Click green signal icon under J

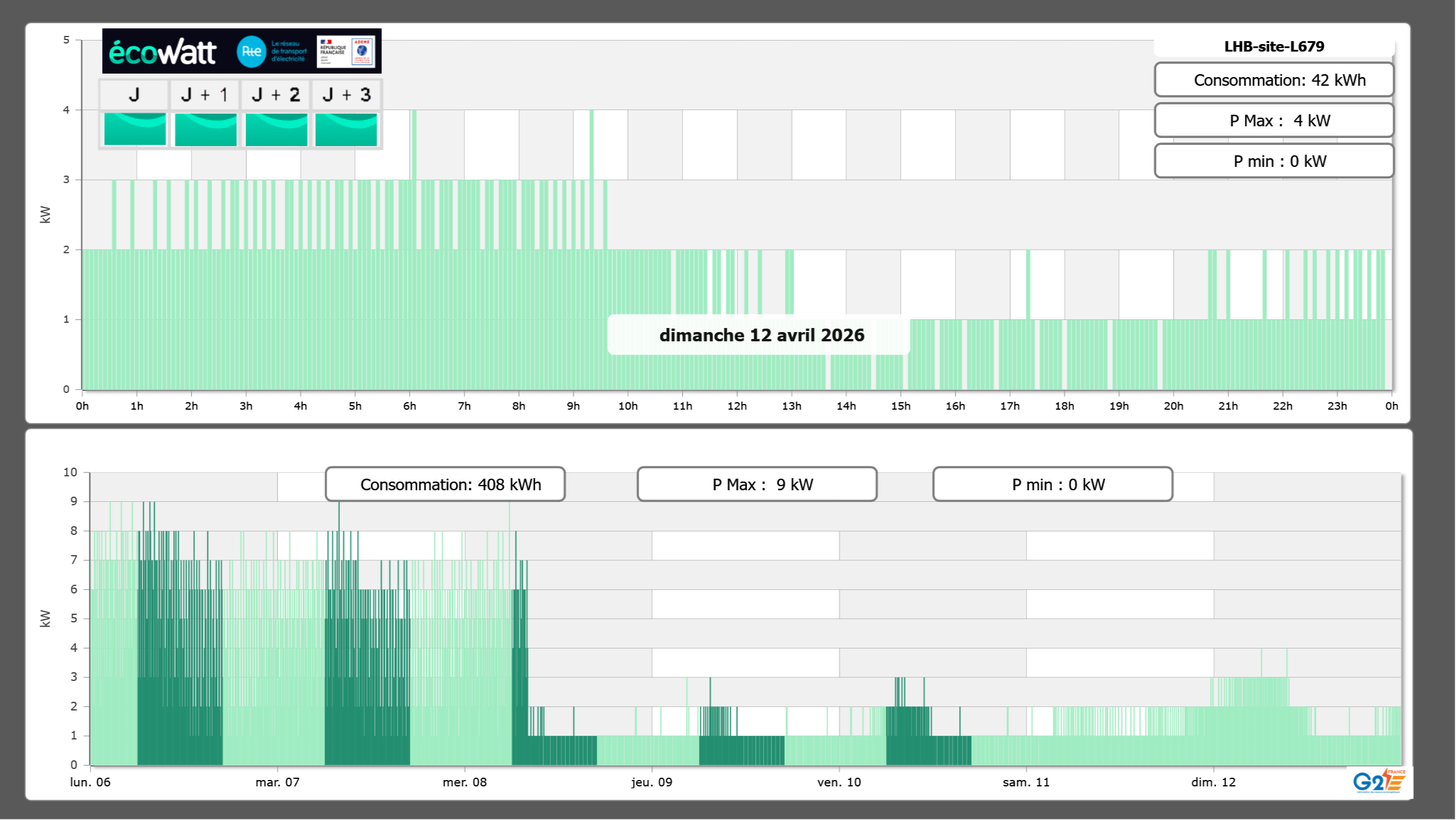coord(135,129)
